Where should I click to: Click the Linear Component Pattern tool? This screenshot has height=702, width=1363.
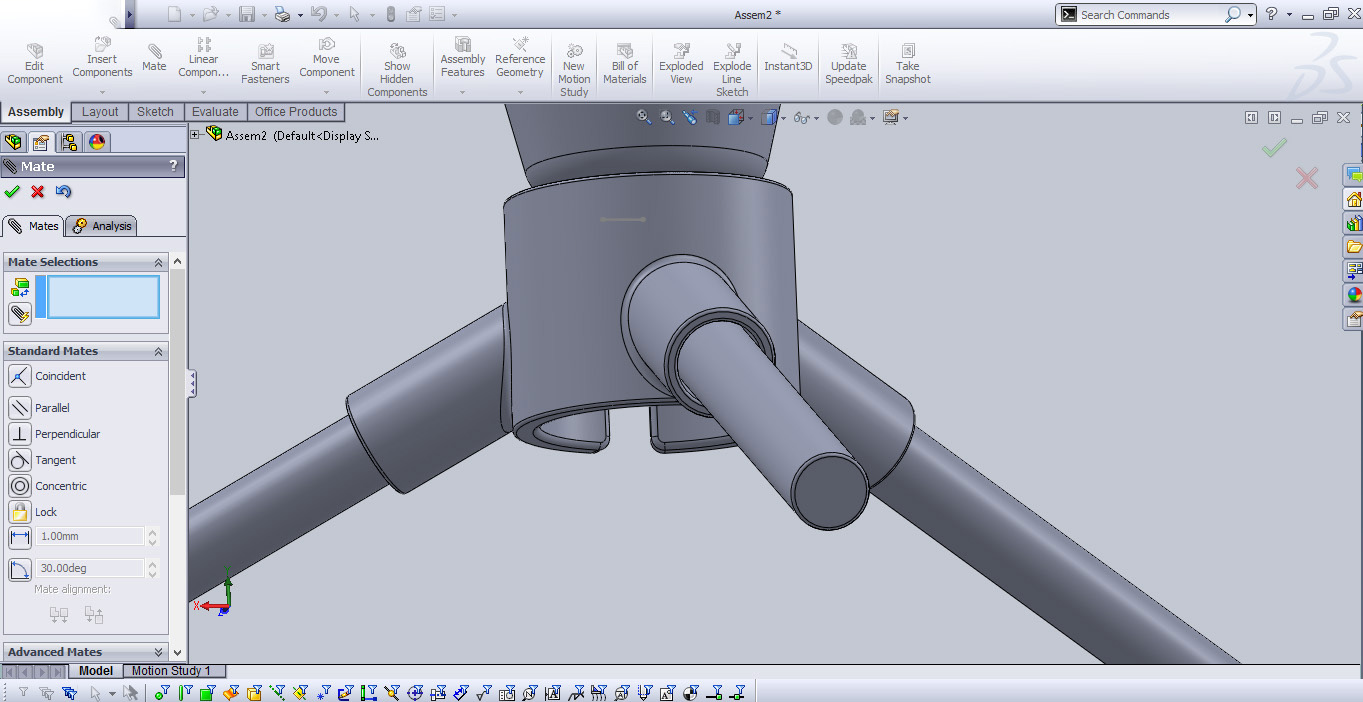pos(204,58)
